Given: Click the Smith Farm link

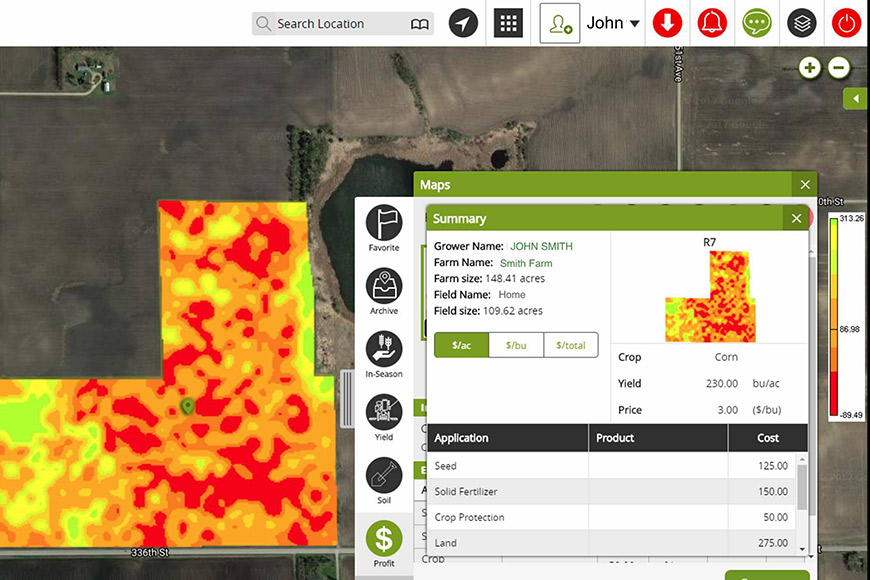Looking at the screenshot, I should click(x=526, y=263).
